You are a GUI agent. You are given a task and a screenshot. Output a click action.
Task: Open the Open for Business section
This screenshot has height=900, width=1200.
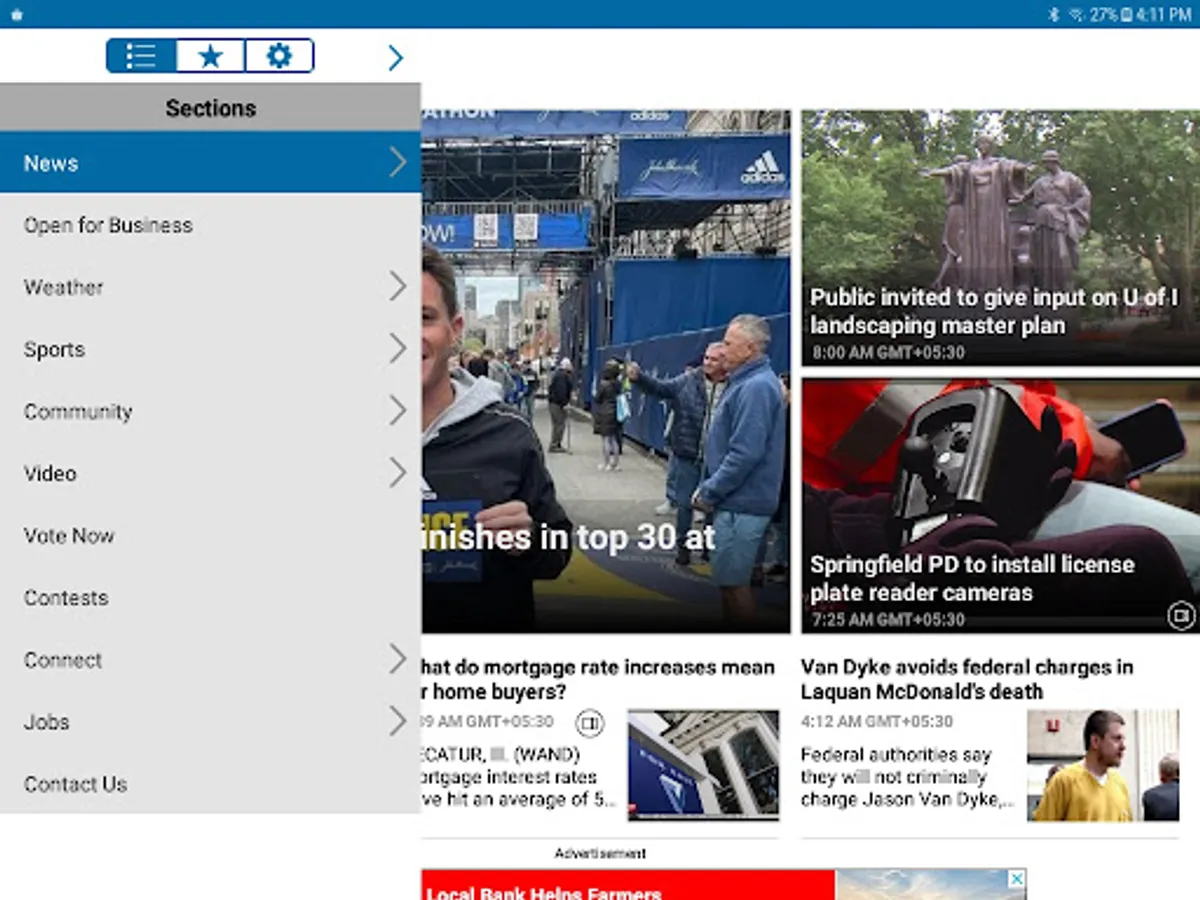[210, 225]
